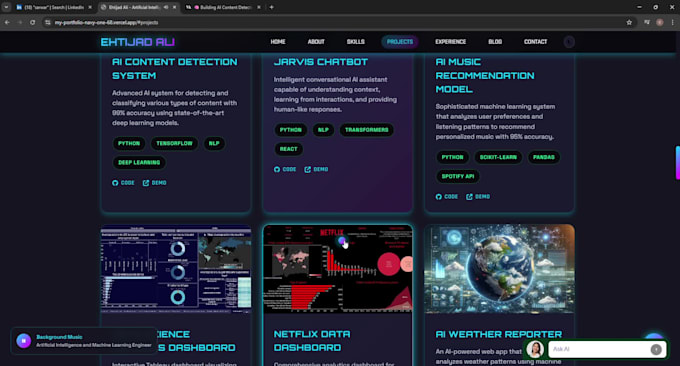Send the Ask AI message arrow
Image resolution: width=680 pixels, height=366 pixels.
point(656,349)
